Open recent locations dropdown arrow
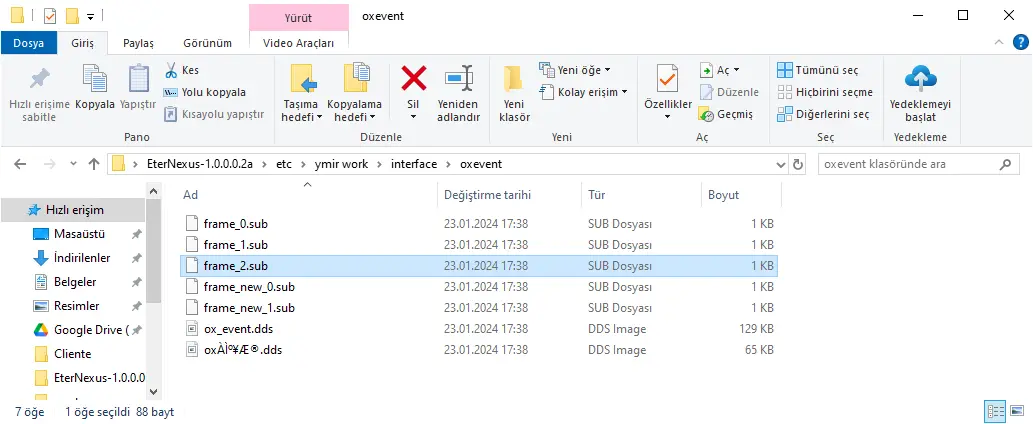The width and height of the screenshot is (1033, 424). tap(73, 164)
